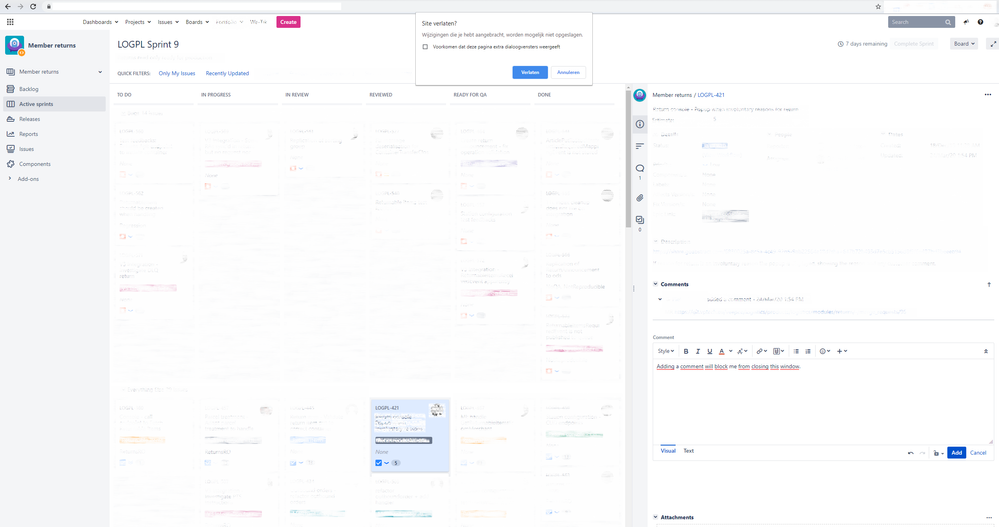999x527 pixels.
Task: Expand the Add-ons sidebar item
Action: [10, 179]
